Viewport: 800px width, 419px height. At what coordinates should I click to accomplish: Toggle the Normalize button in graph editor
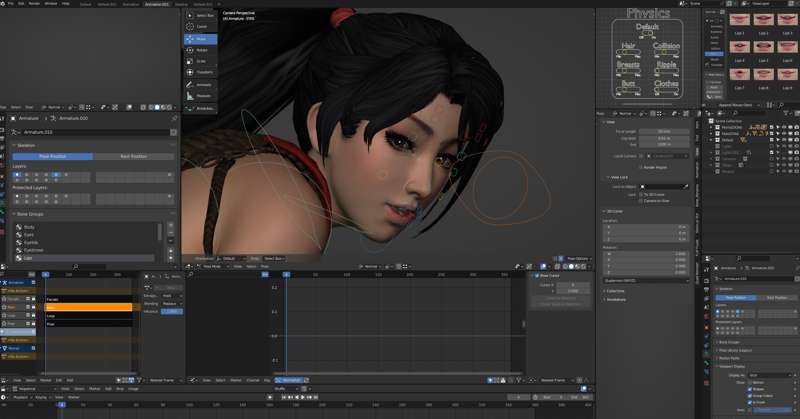pos(291,380)
